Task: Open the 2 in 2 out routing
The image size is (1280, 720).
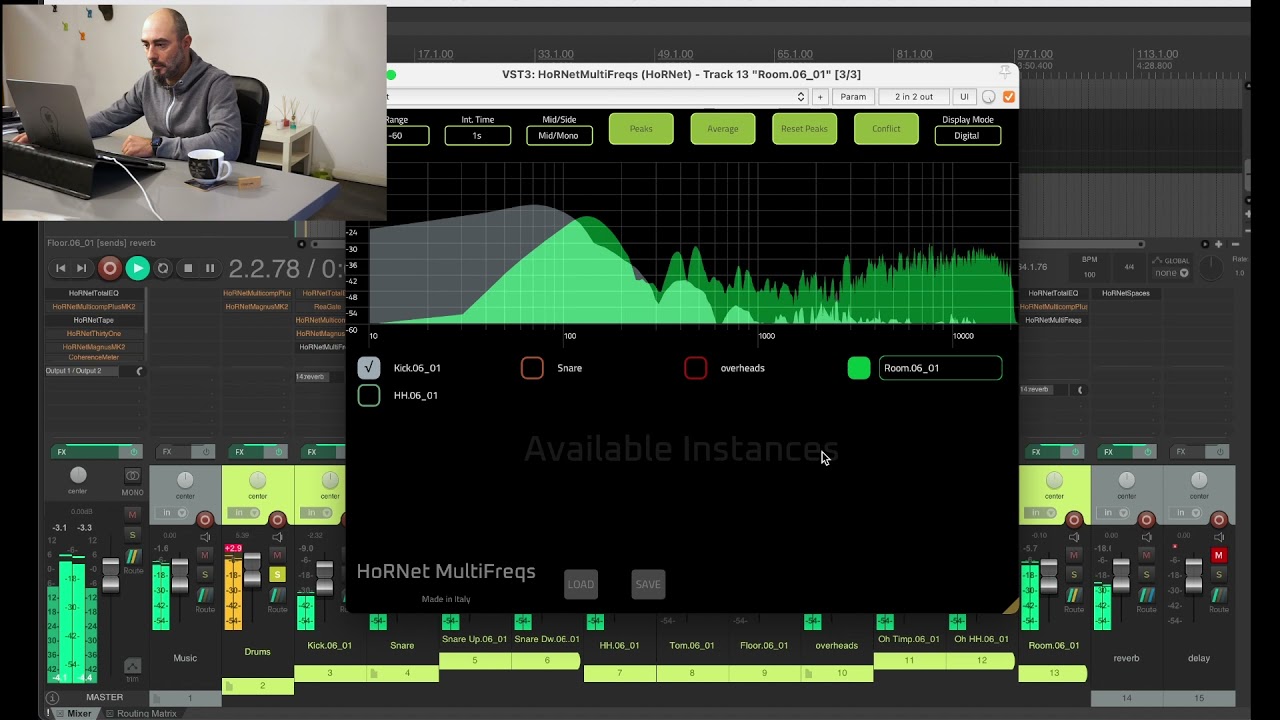Action: [x=913, y=97]
